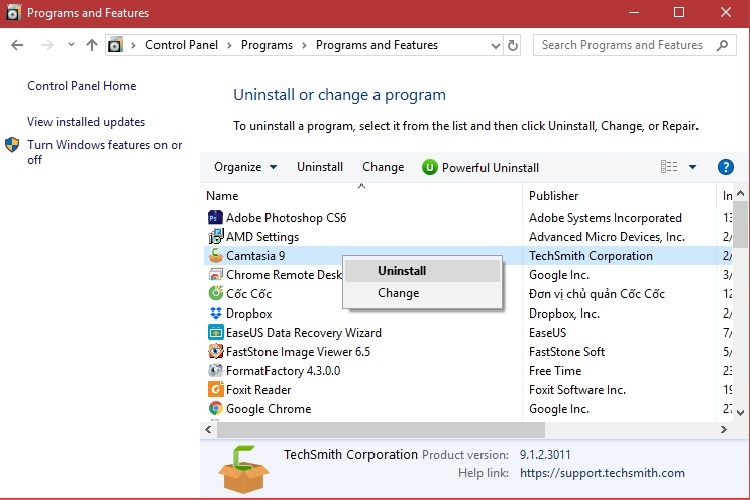The width and height of the screenshot is (750, 500).
Task: Sort list by Publisher column header
Action: (554, 196)
